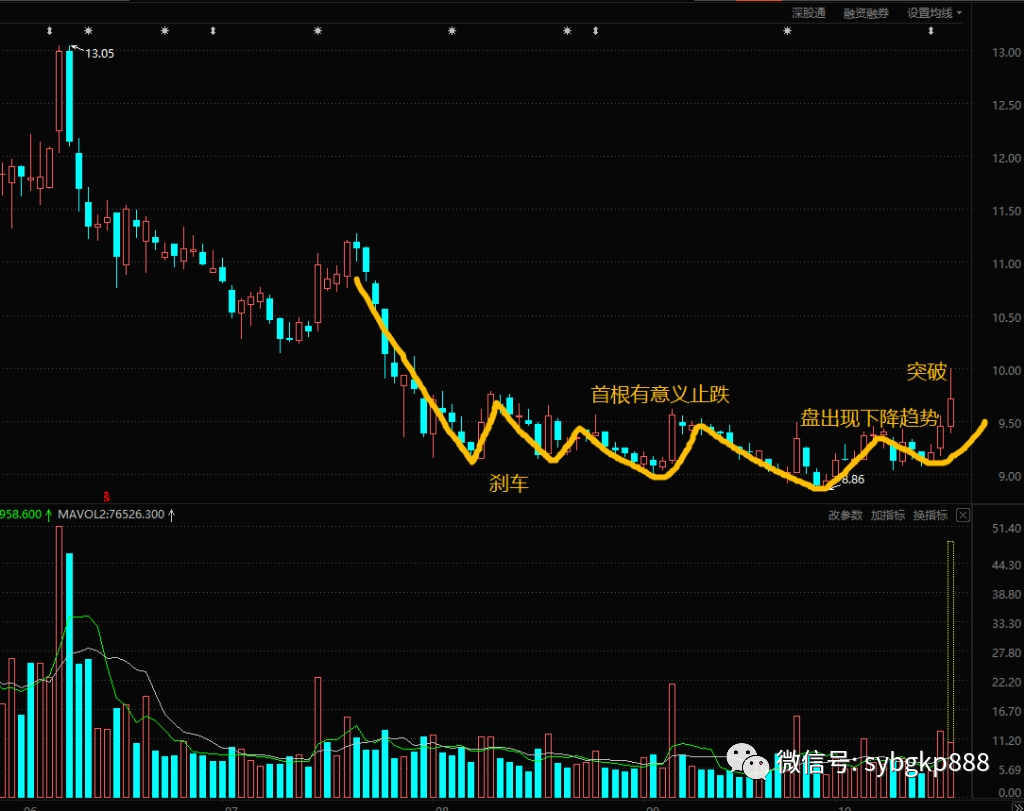Click the MAVOL2:76526.300 readout
1024x811 pixels.
pos(111,515)
